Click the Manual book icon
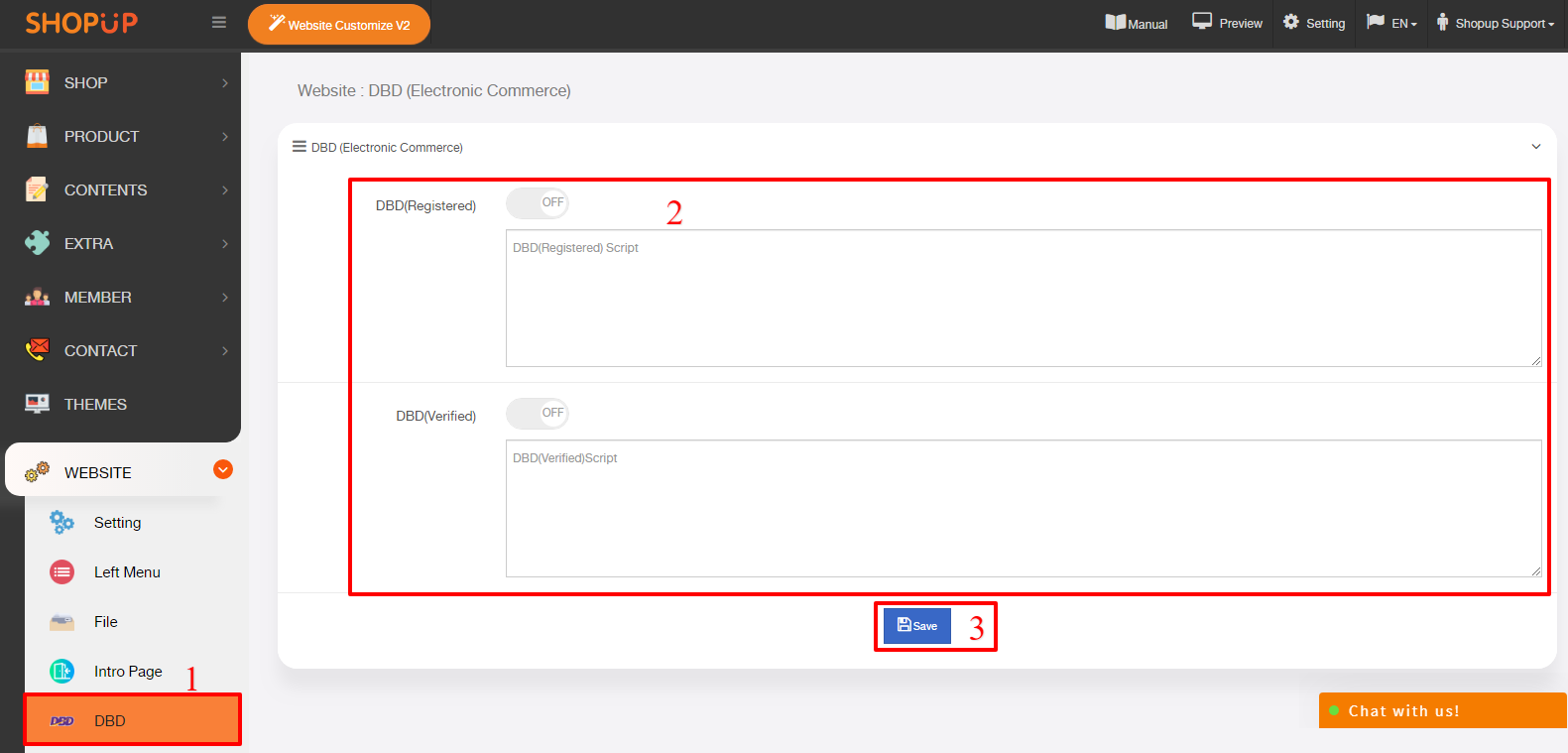Screen dimensions: 1568x753 click(1116, 22)
